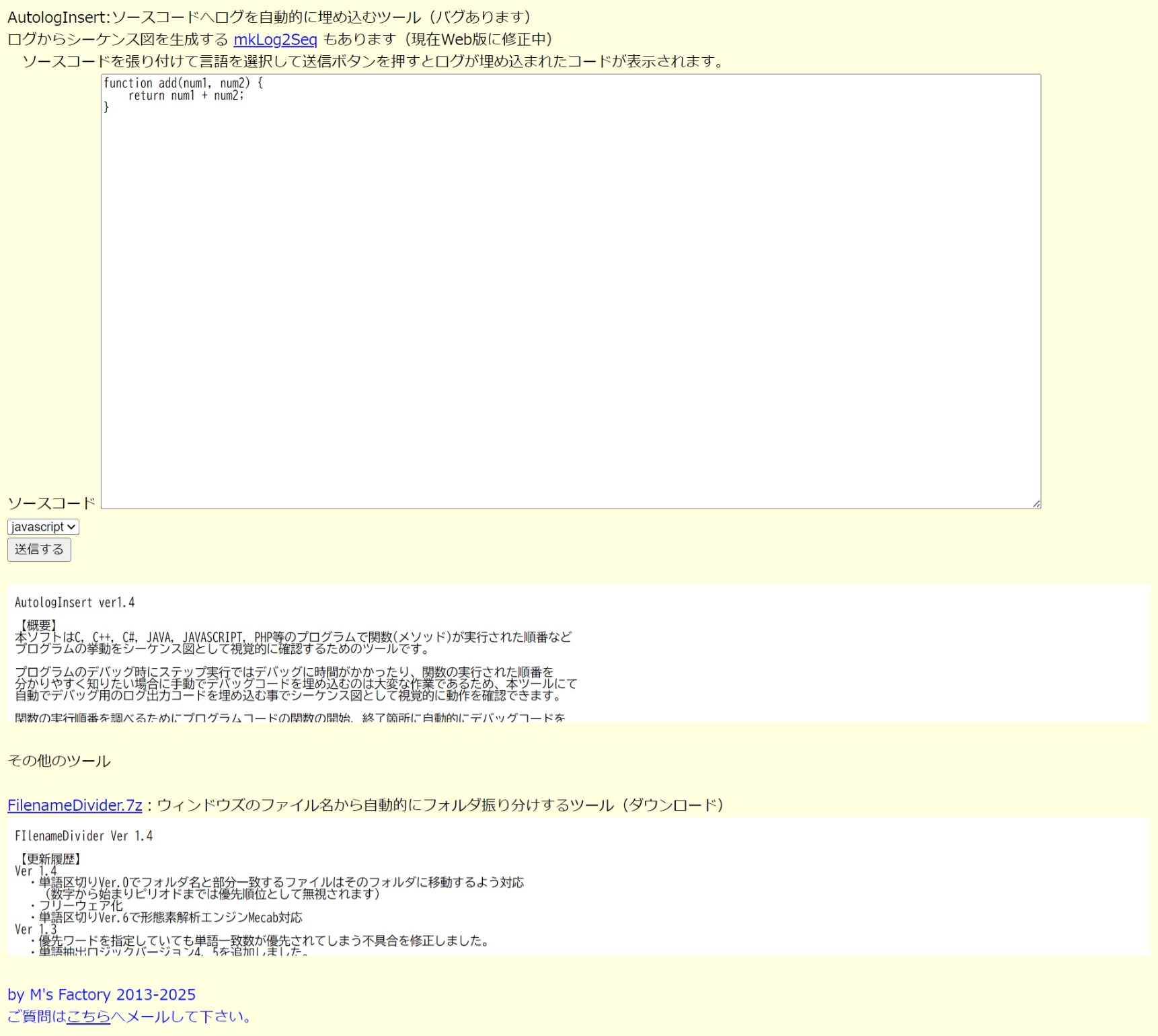The height and width of the screenshot is (1036, 1158).
Task: Click the ソースコード label beside the textarea
Action: (x=52, y=502)
